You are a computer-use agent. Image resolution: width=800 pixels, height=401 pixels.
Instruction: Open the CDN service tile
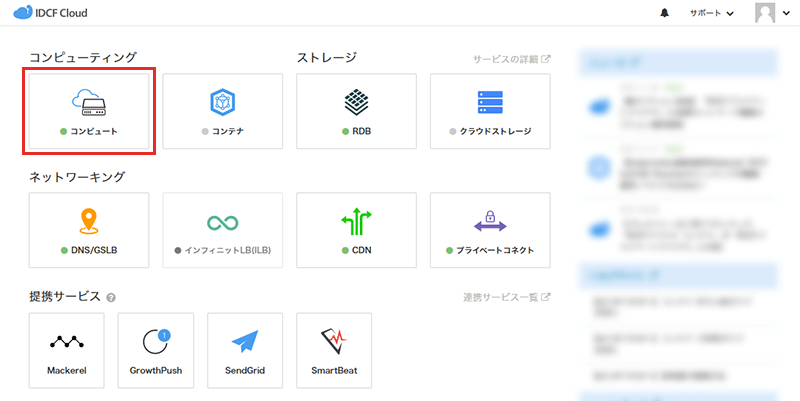(356, 230)
